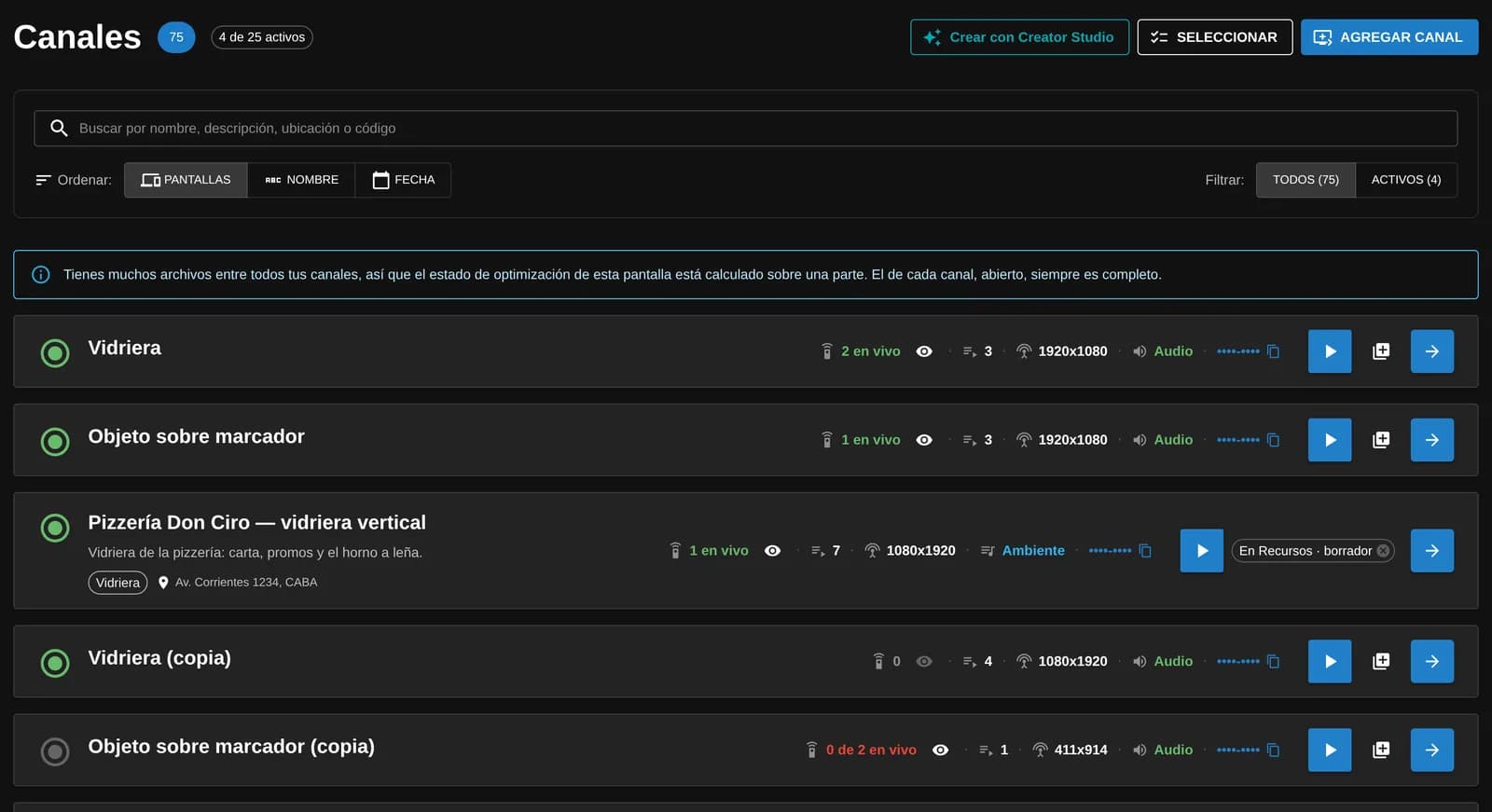
Task: Toggle eye for Objeto sobre marcador (copia)
Action: click(940, 750)
